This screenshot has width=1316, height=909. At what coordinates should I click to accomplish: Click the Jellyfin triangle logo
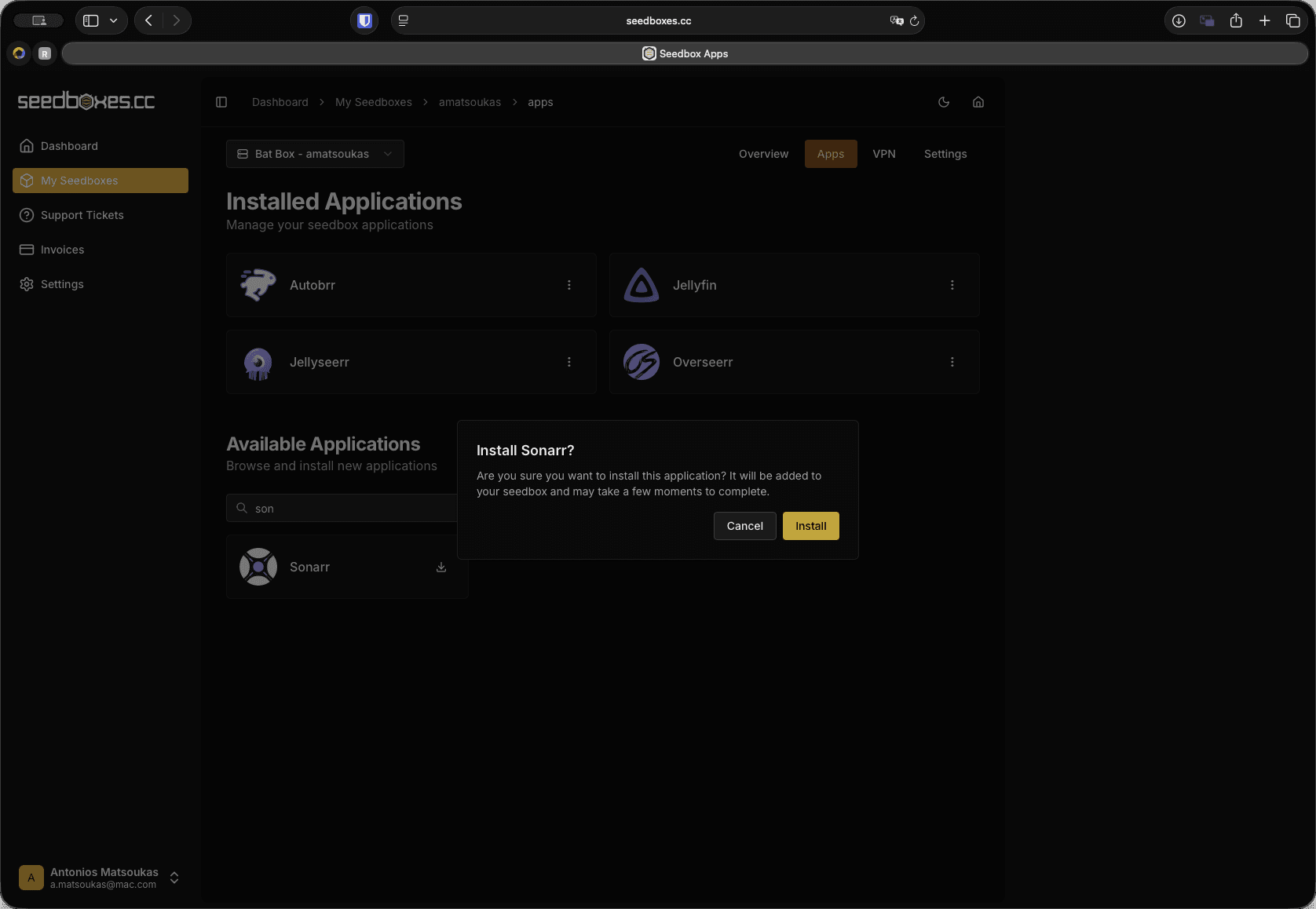click(642, 285)
